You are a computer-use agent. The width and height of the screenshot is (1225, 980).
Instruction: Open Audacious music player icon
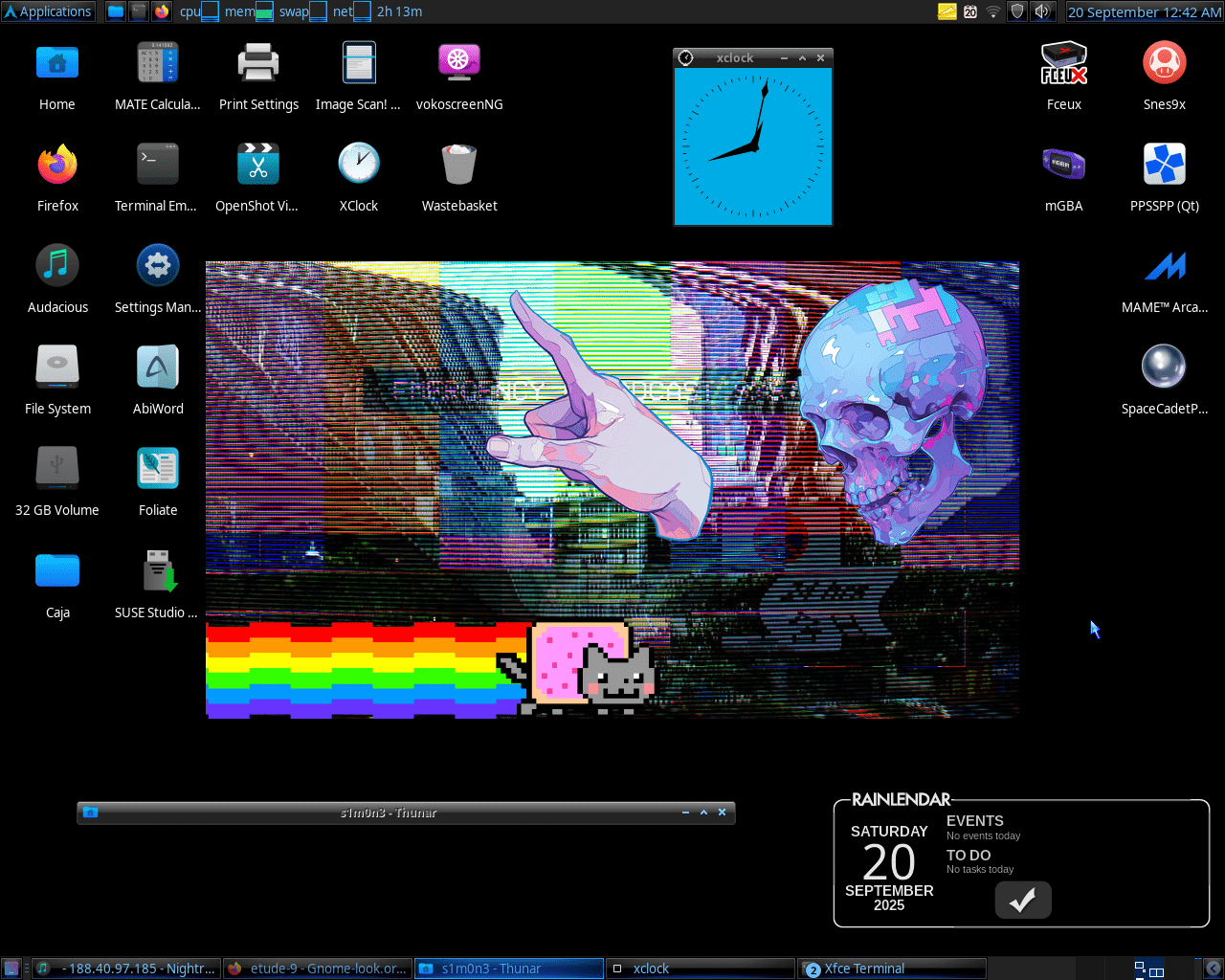click(57, 266)
